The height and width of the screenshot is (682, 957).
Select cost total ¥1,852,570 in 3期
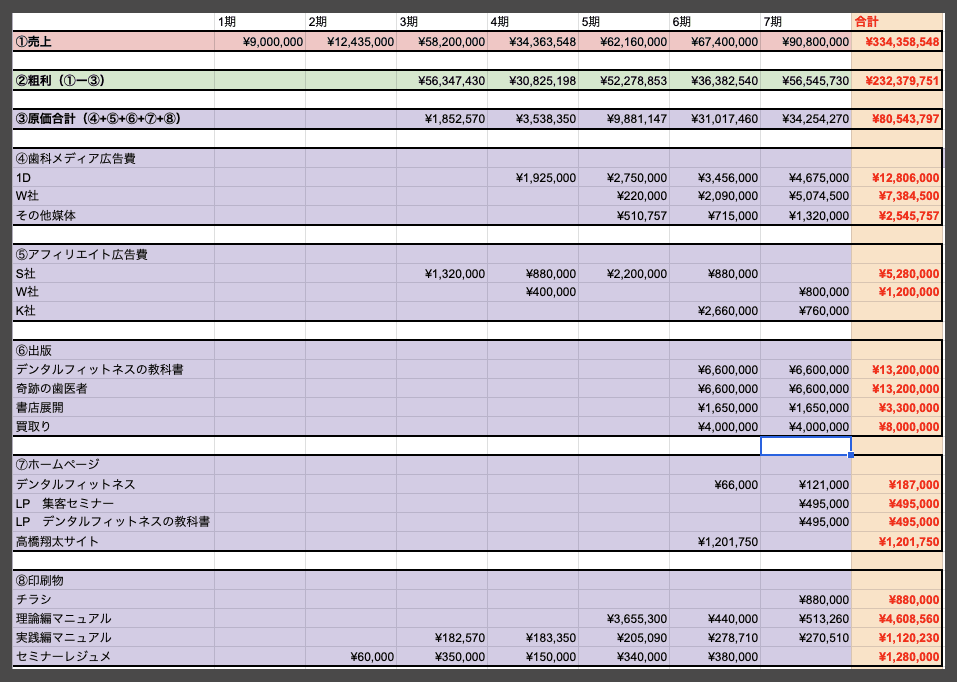[x=442, y=118]
